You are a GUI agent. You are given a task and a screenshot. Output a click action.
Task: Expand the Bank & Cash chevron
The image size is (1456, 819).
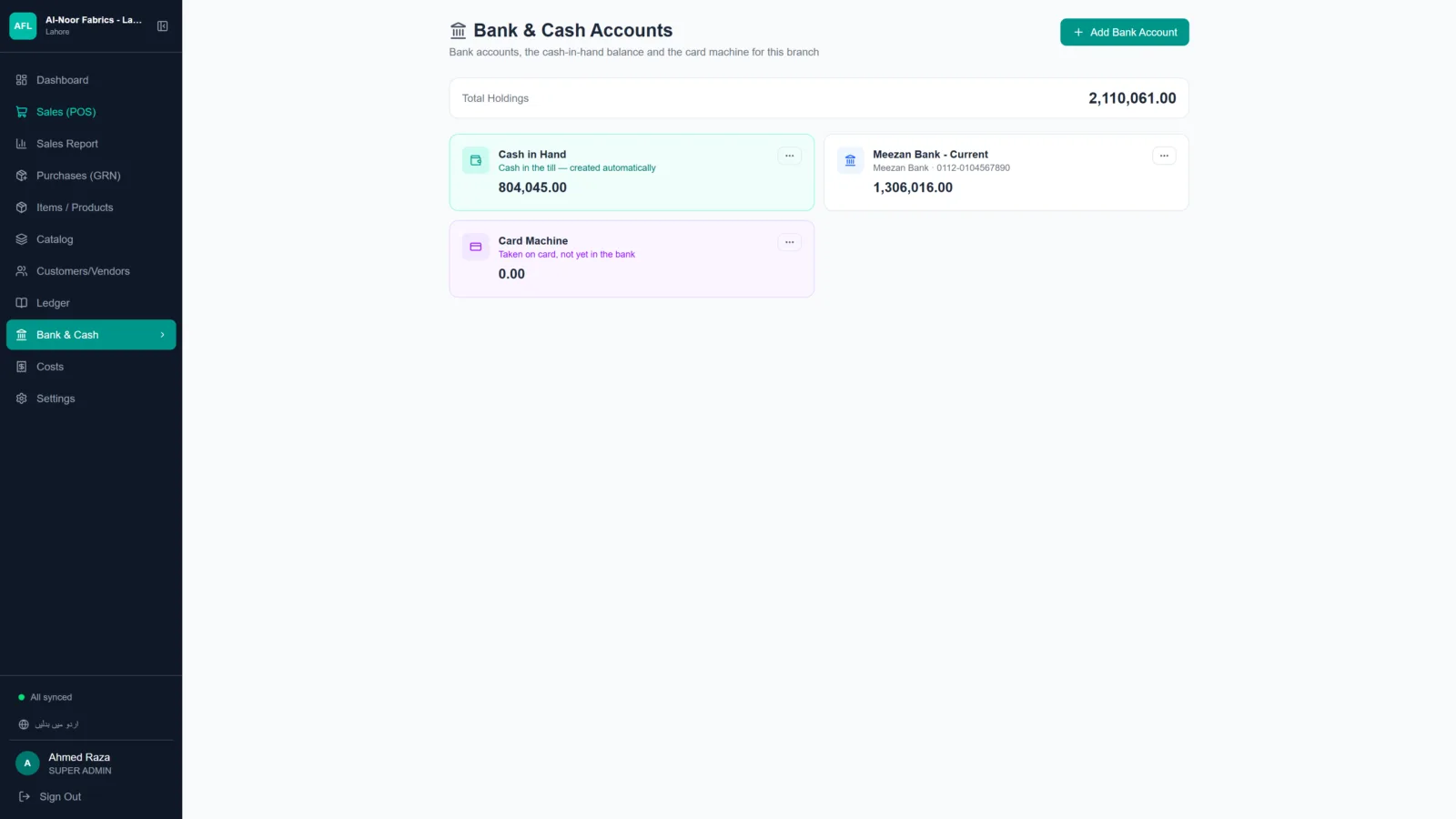(163, 335)
